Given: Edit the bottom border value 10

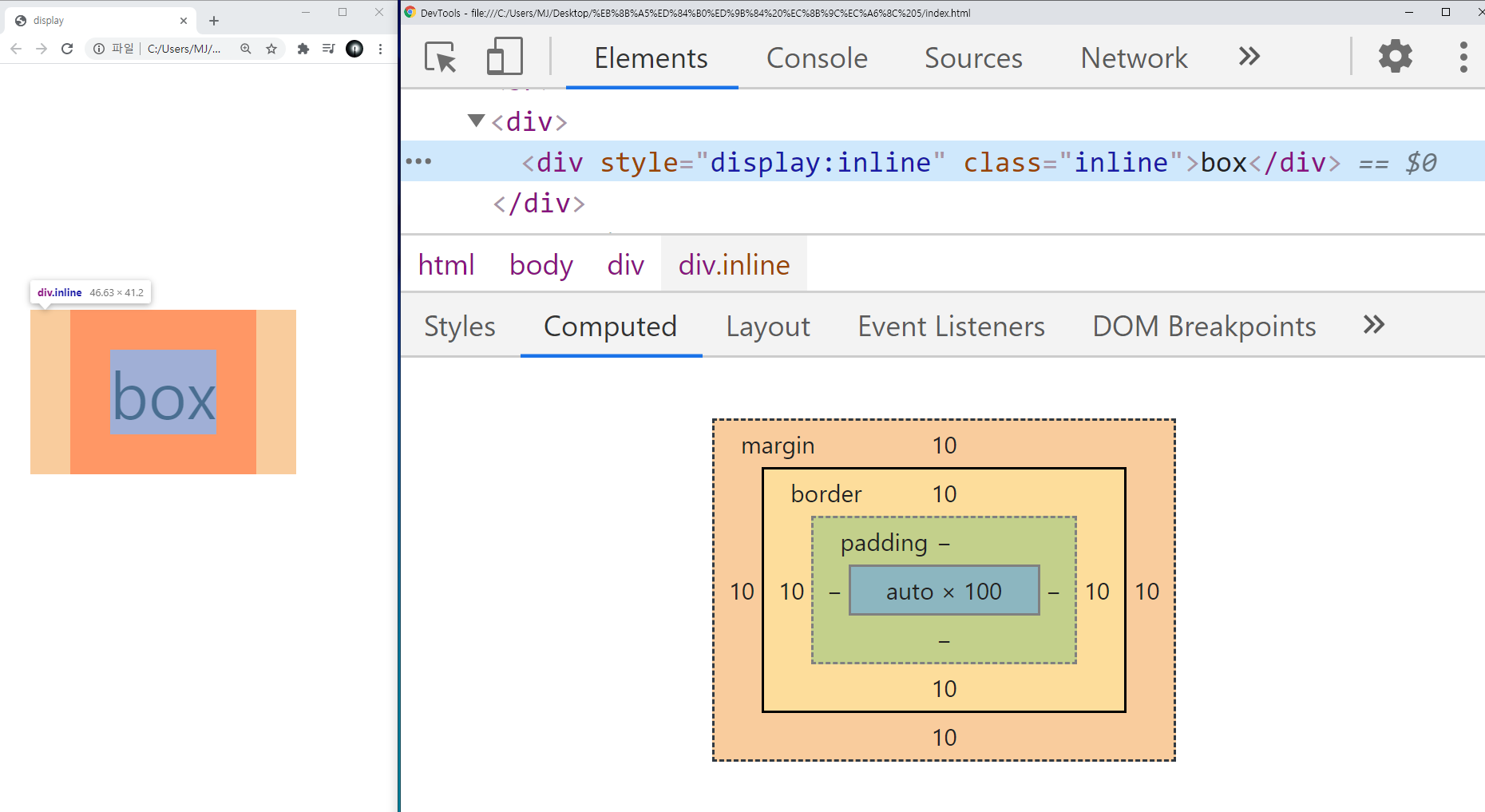Looking at the screenshot, I should [944, 688].
